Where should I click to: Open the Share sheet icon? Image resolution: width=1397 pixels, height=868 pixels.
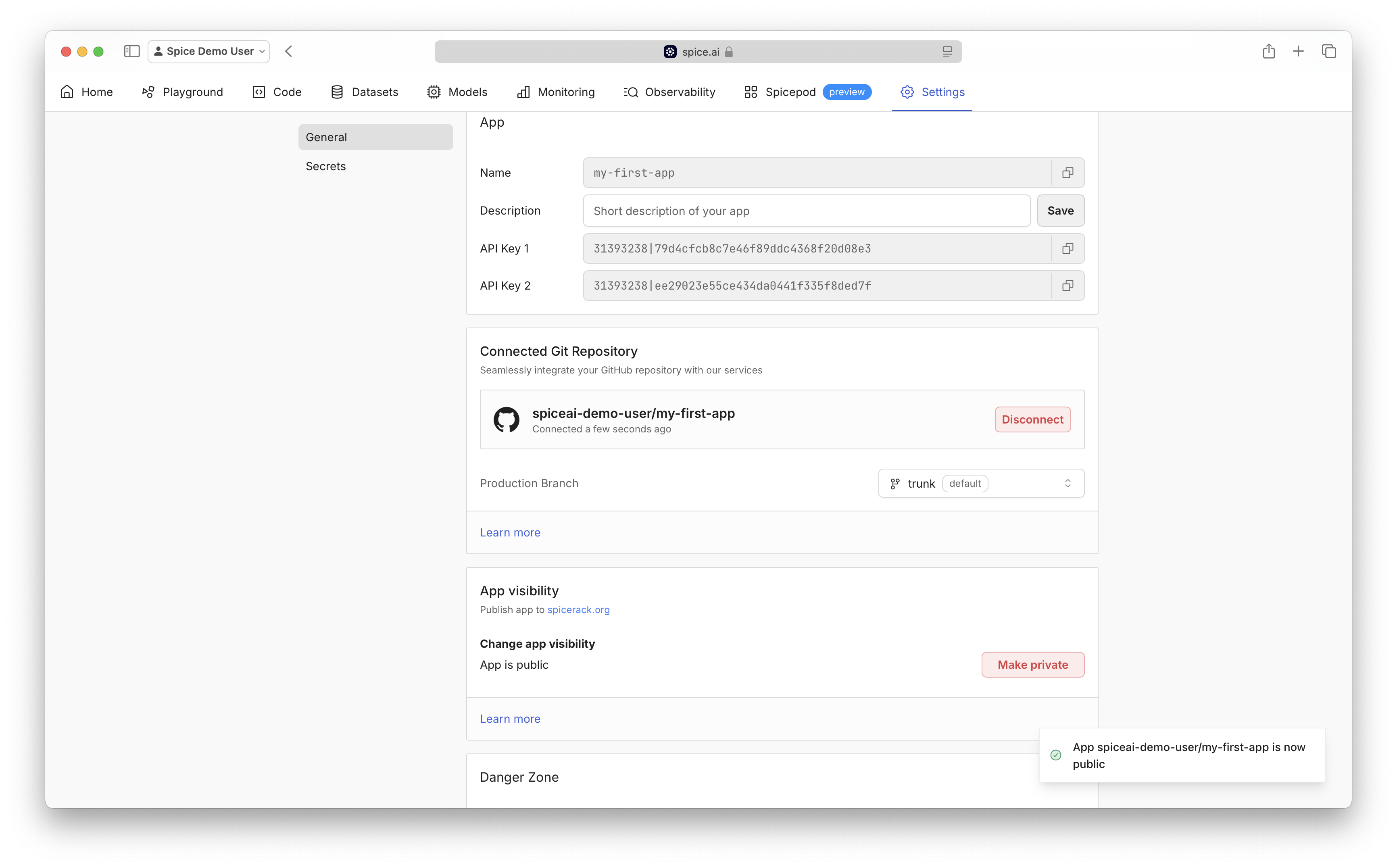pos(1268,51)
